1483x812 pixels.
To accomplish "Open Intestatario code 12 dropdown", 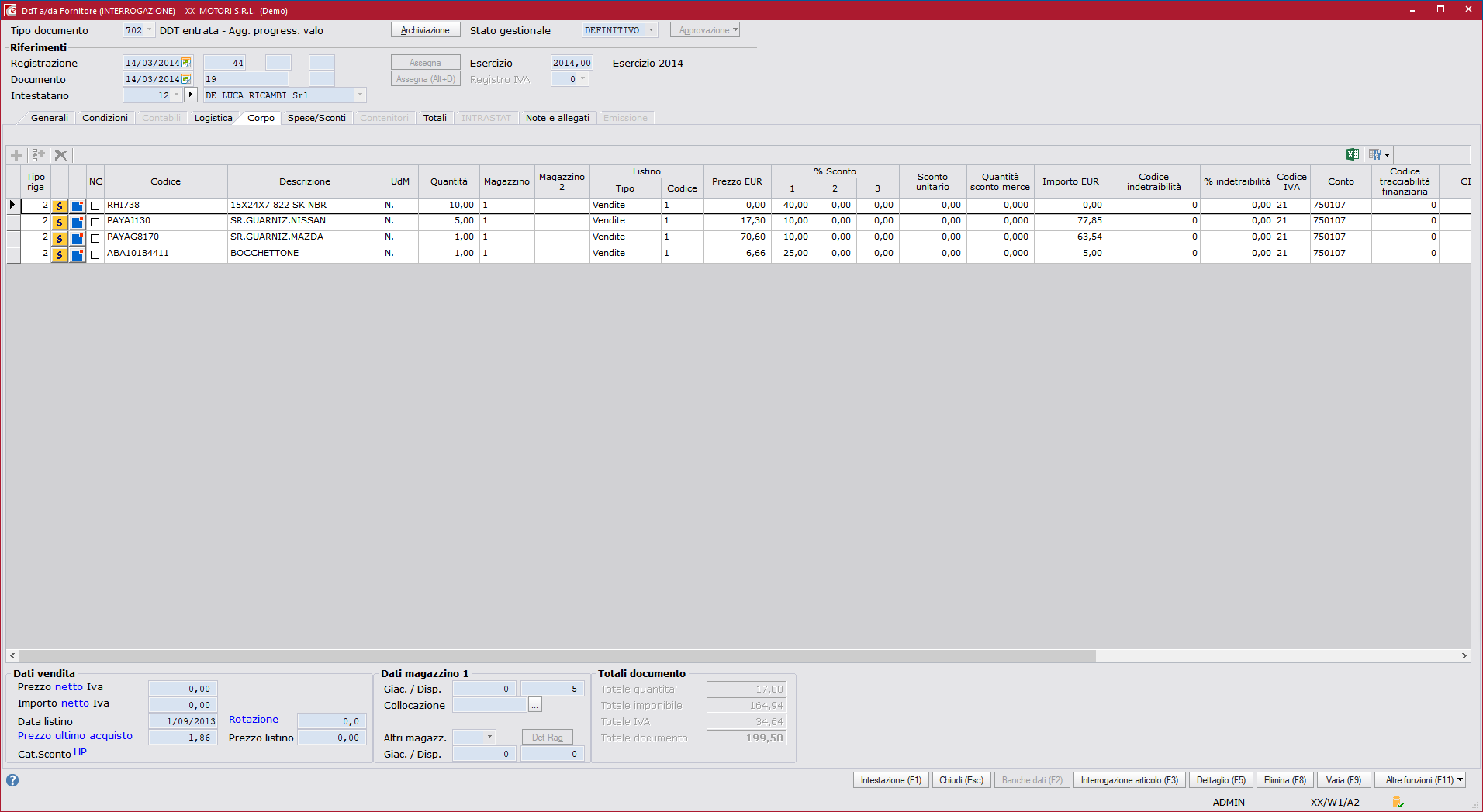I will [x=177, y=95].
